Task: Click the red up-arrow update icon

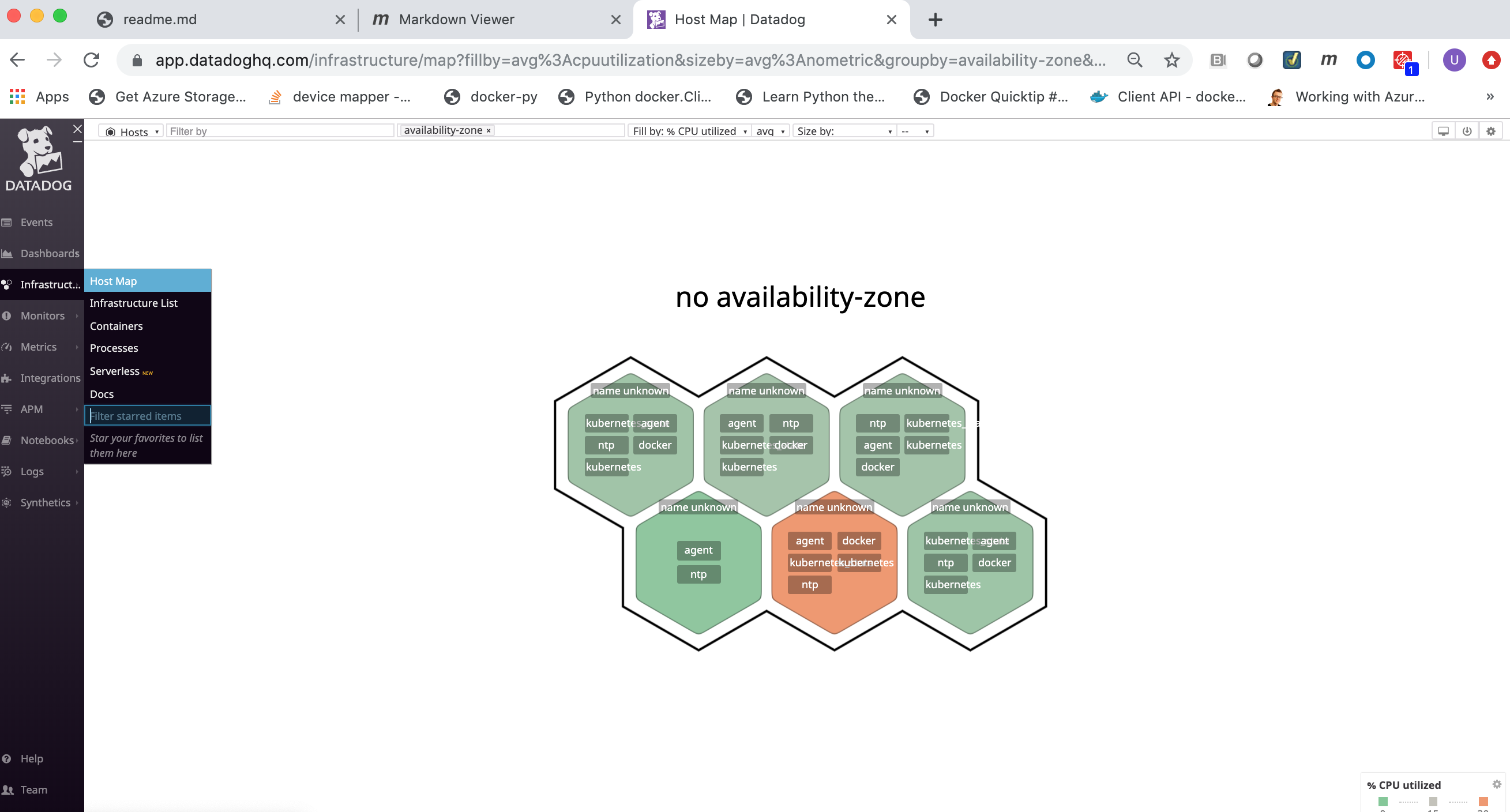Action: [x=1490, y=60]
